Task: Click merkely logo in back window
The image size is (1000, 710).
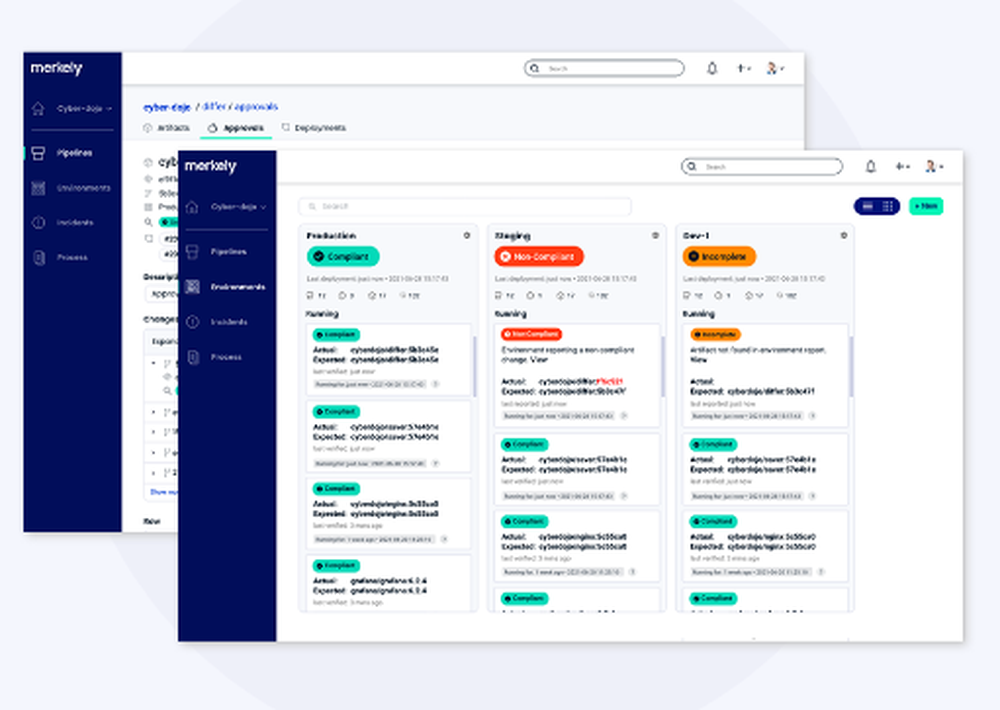Action: (x=57, y=68)
